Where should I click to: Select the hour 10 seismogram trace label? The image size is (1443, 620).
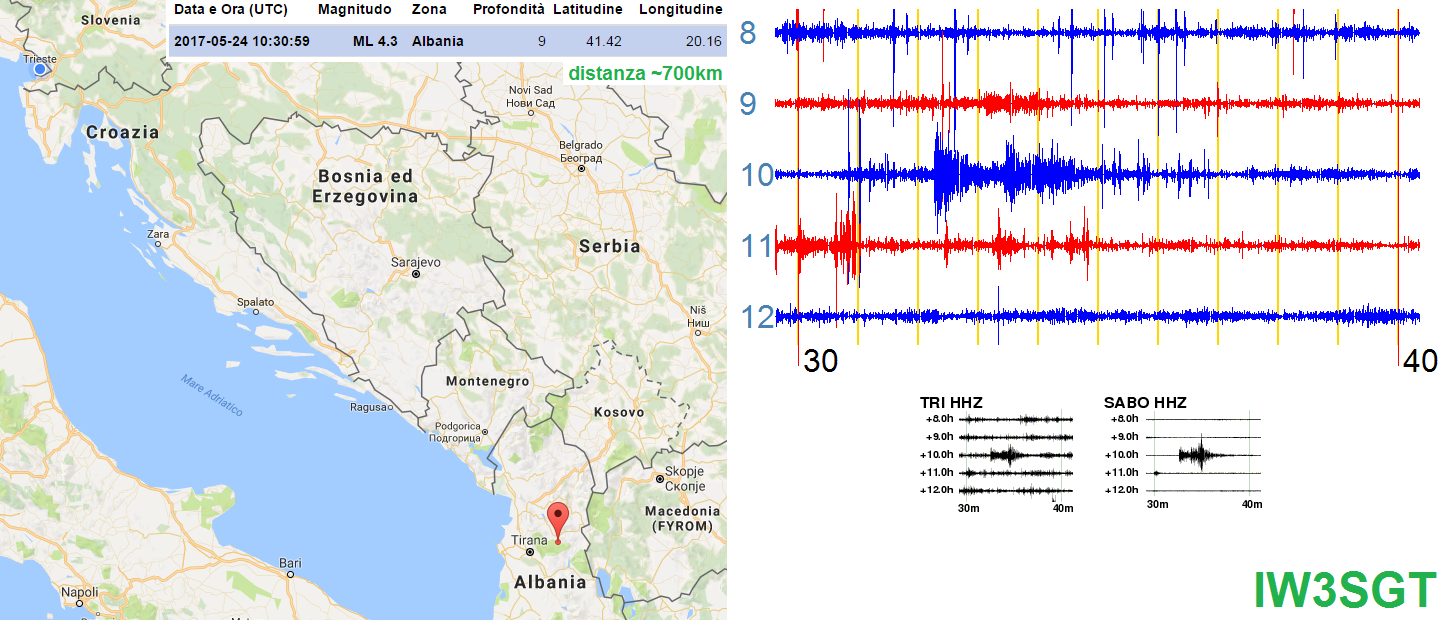tap(757, 175)
